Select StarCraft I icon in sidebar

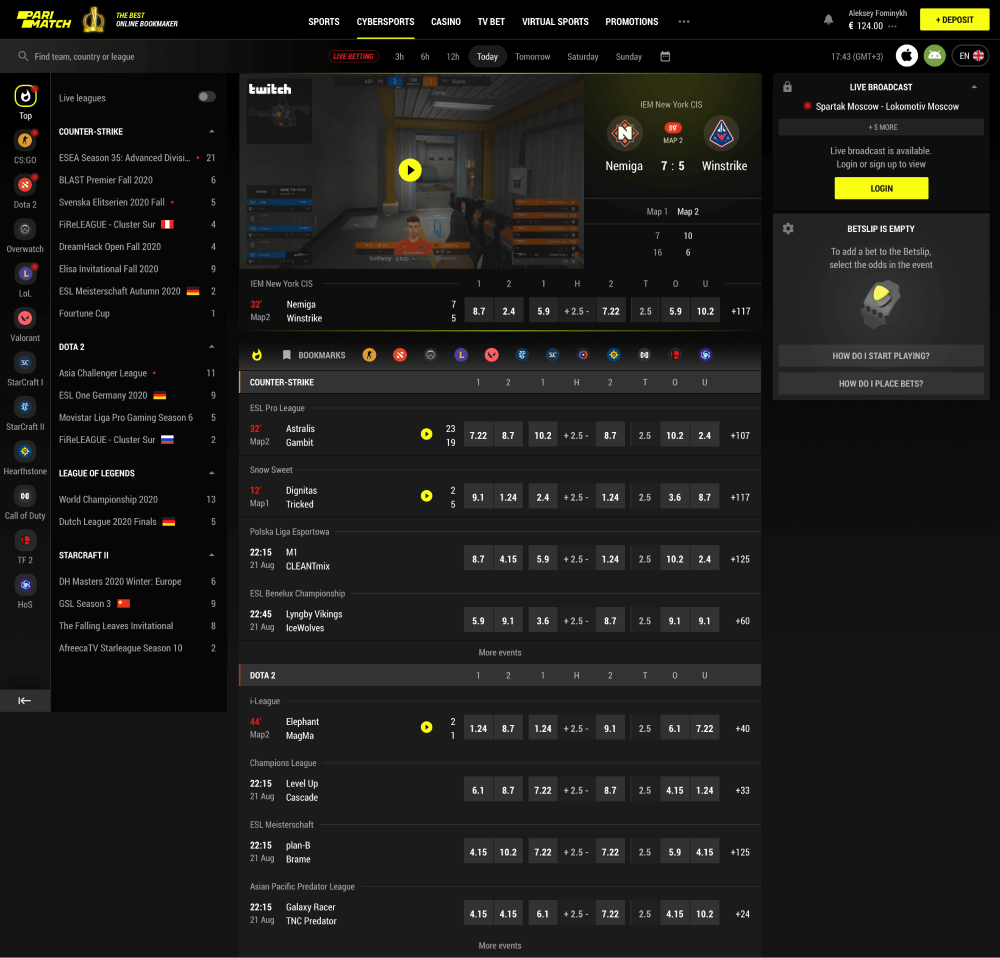25,362
